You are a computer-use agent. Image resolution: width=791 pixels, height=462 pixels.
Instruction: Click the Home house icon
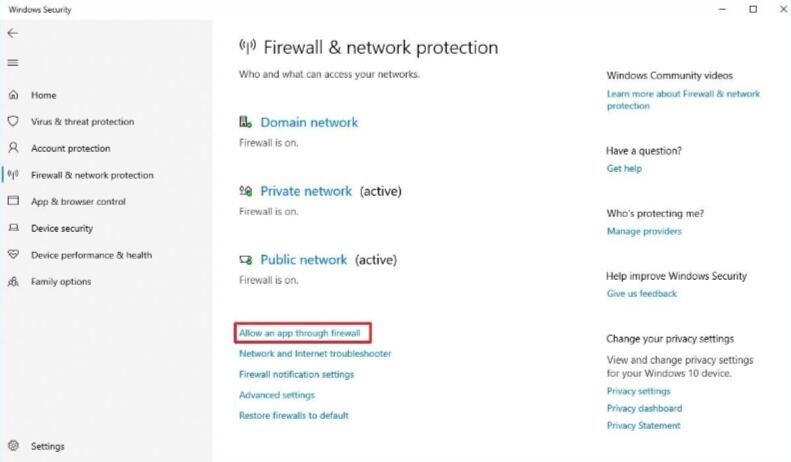14,95
